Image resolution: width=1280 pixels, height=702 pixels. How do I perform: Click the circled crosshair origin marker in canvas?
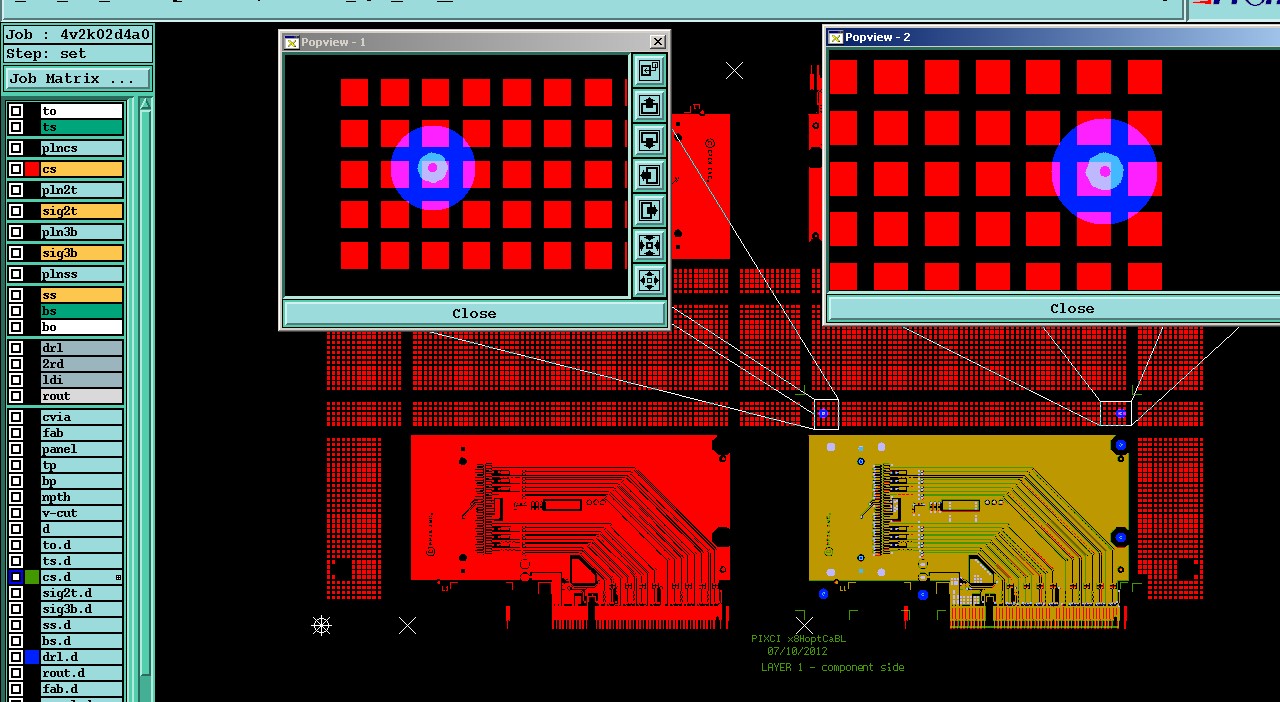[321, 625]
